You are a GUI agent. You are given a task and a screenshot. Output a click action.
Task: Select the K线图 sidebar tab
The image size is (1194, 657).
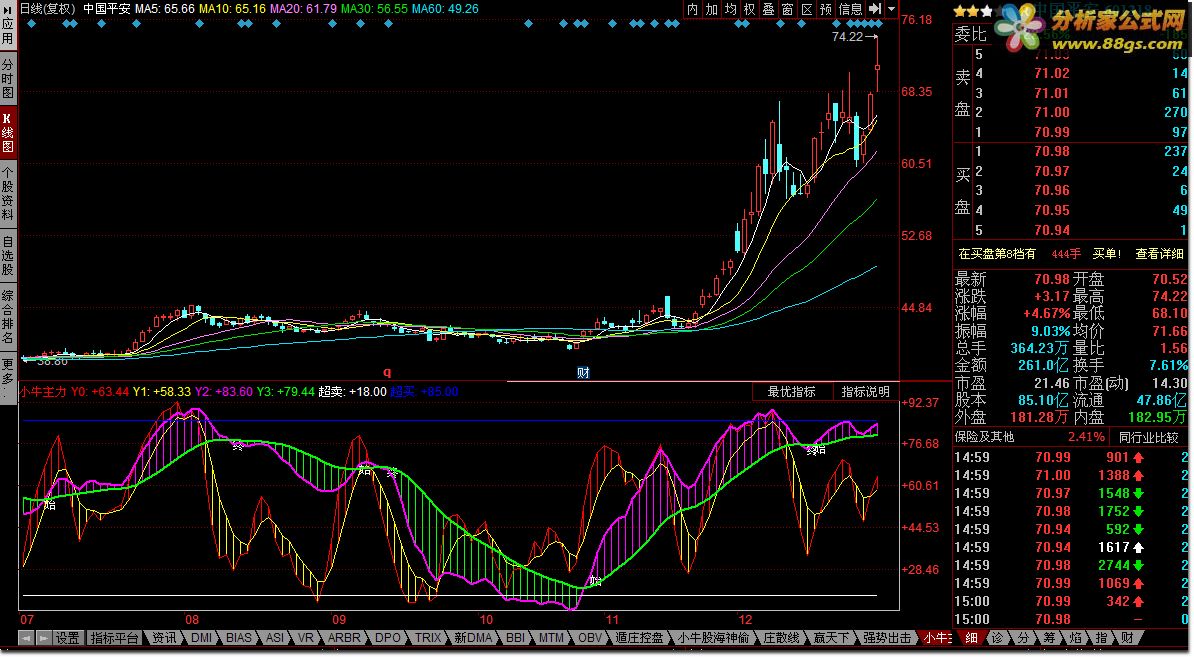point(8,132)
